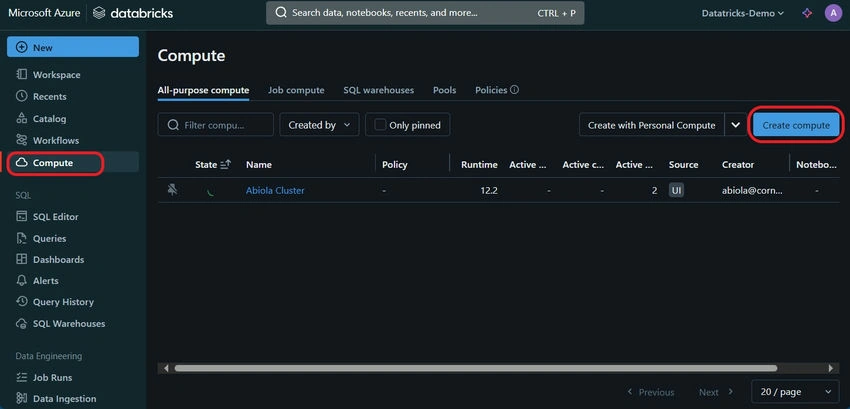Expand the Personal Compute dropdown arrow
Screen dimensions: 850x409
[735, 125]
